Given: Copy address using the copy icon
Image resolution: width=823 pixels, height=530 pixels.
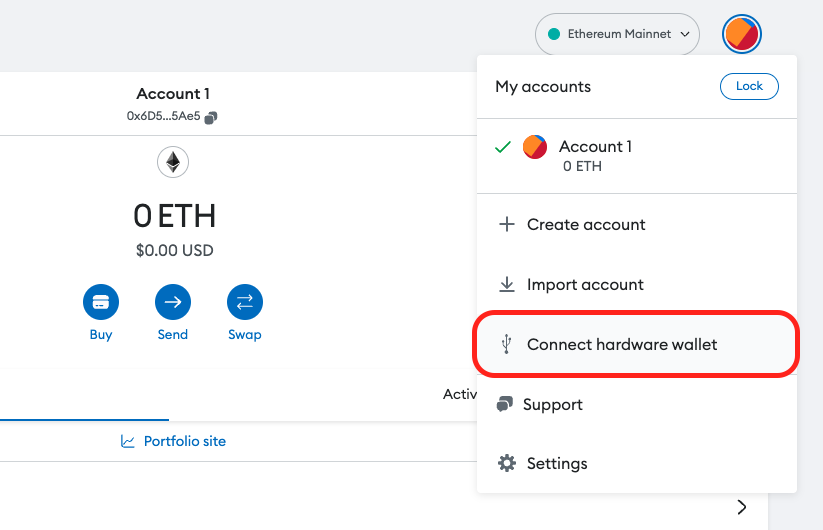Looking at the screenshot, I should (x=211, y=118).
